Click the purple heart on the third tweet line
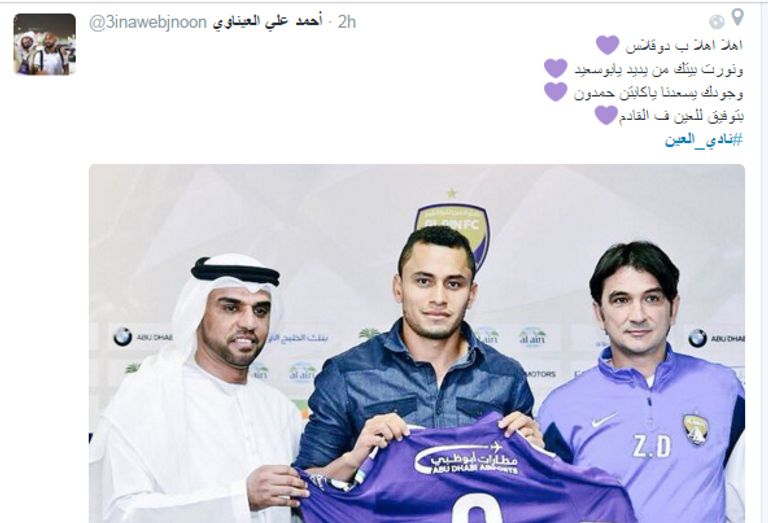The width and height of the screenshot is (768, 523). (555, 92)
